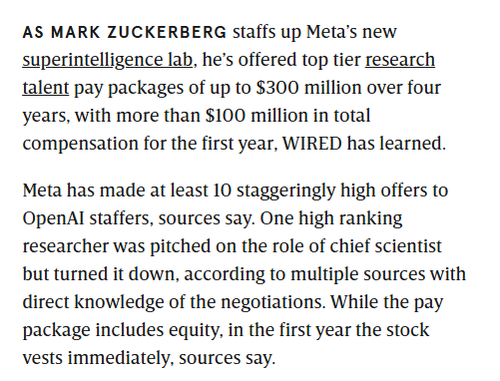Click the phrase "chief scientist"
500x381 pixels.
386,246
